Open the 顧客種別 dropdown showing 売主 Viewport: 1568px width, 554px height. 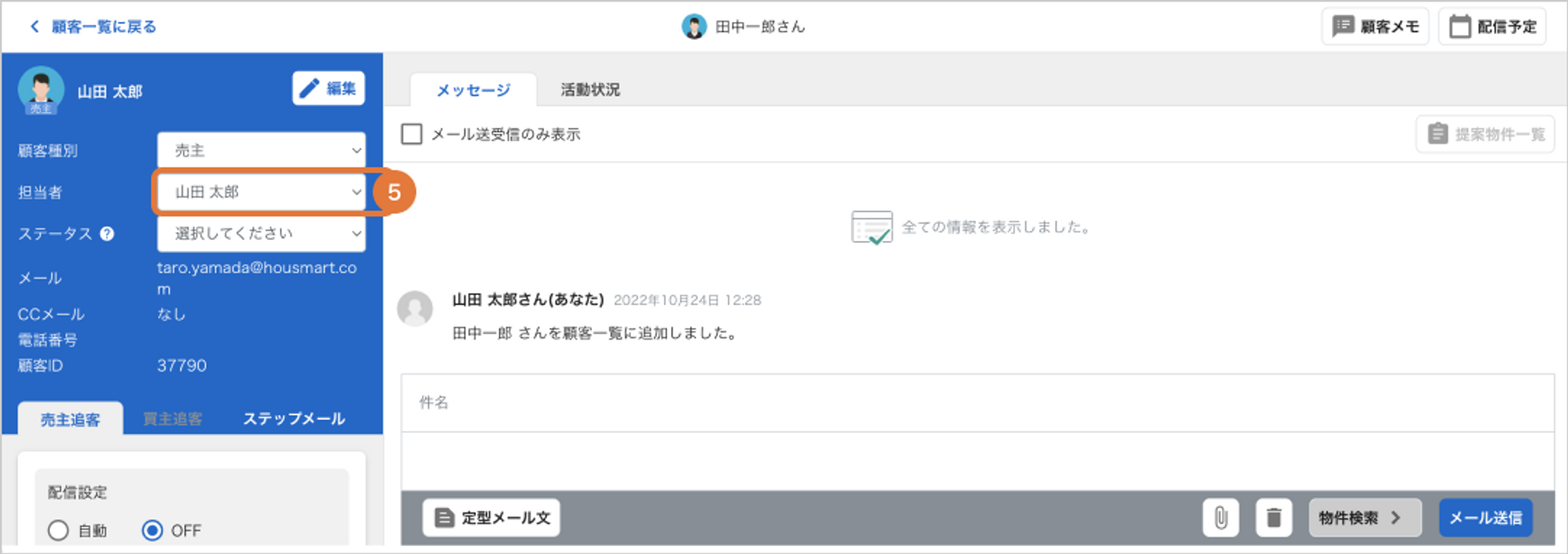(261, 150)
